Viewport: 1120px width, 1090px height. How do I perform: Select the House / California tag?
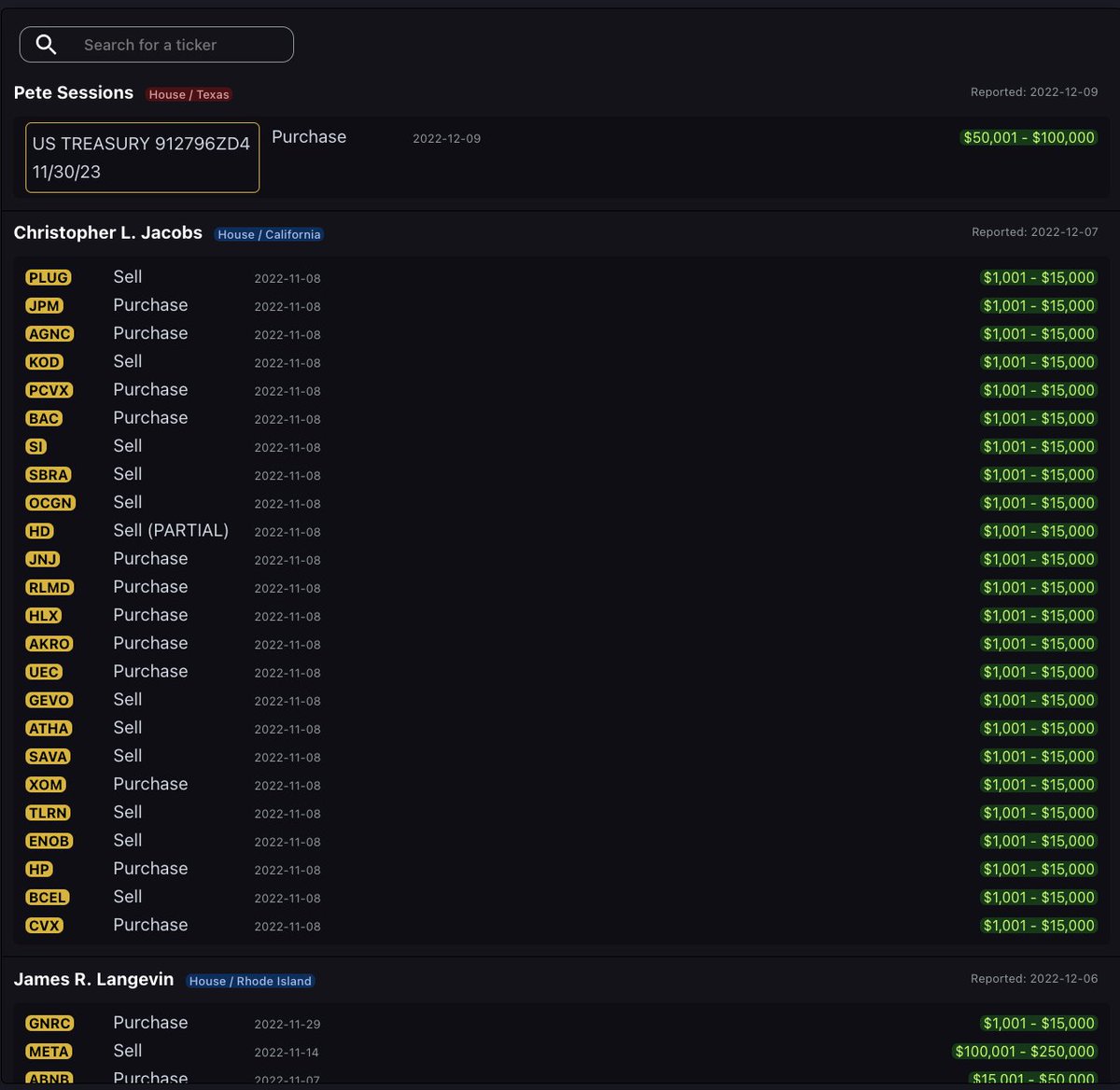click(269, 234)
